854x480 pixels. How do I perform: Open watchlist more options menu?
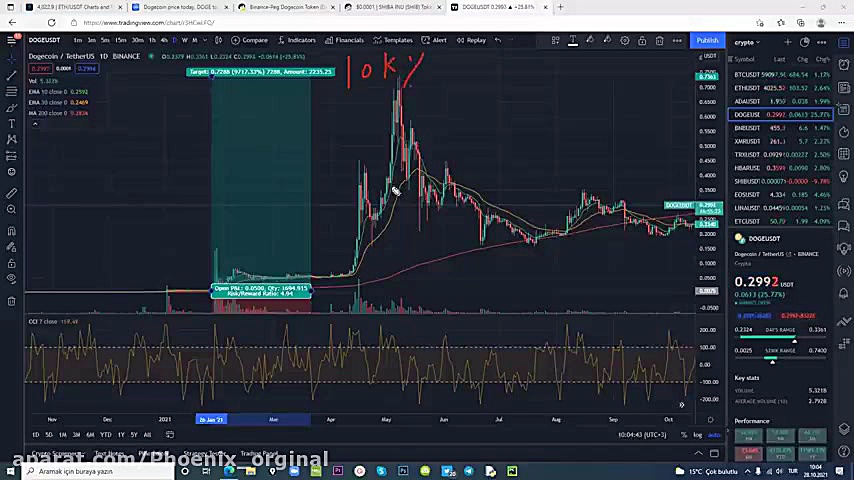tap(822, 42)
